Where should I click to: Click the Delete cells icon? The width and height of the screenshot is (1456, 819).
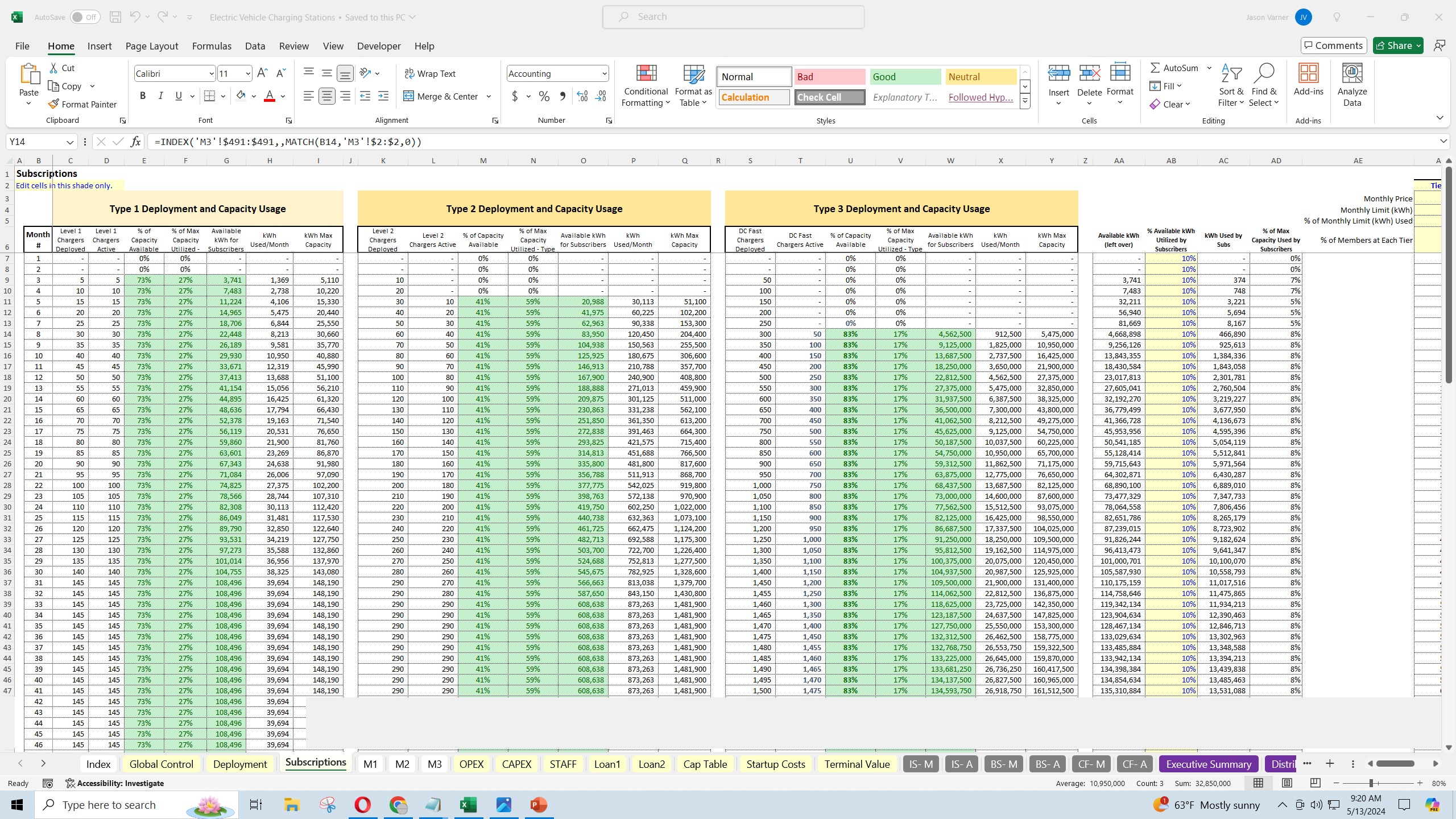click(1089, 74)
